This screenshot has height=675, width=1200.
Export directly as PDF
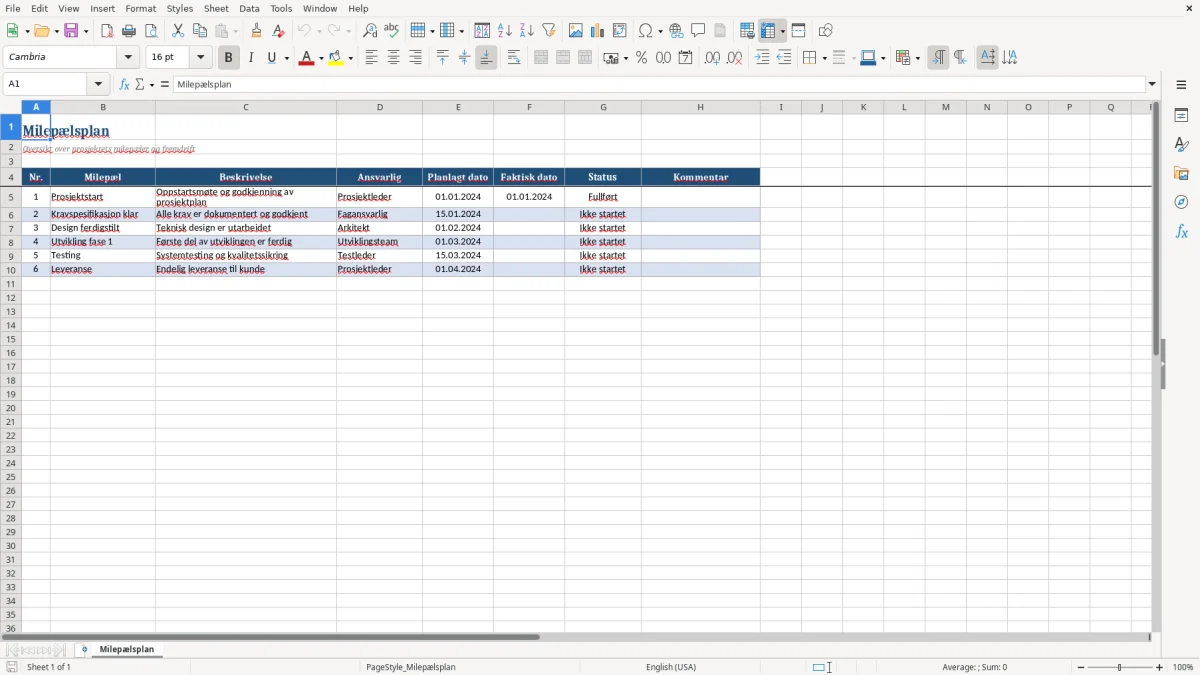(x=107, y=31)
